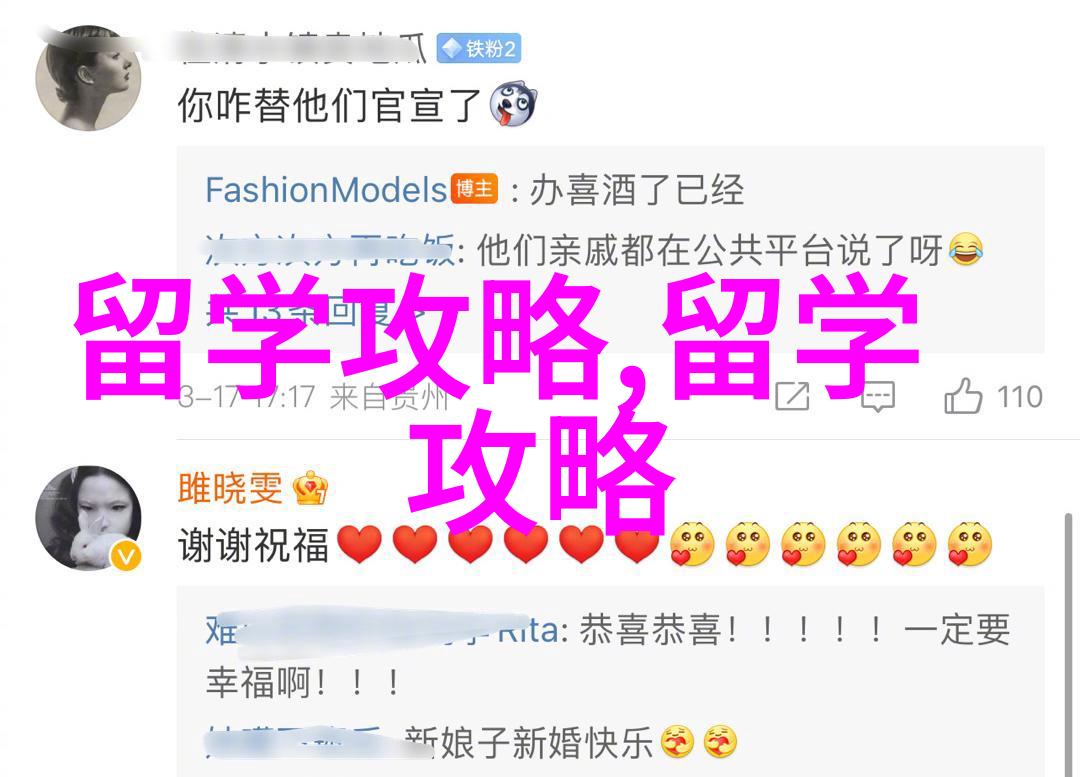The height and width of the screenshot is (777, 1080).
Task: Tap the comment text 你咋替他们官宣了
Action: pyautogui.click(x=329, y=105)
